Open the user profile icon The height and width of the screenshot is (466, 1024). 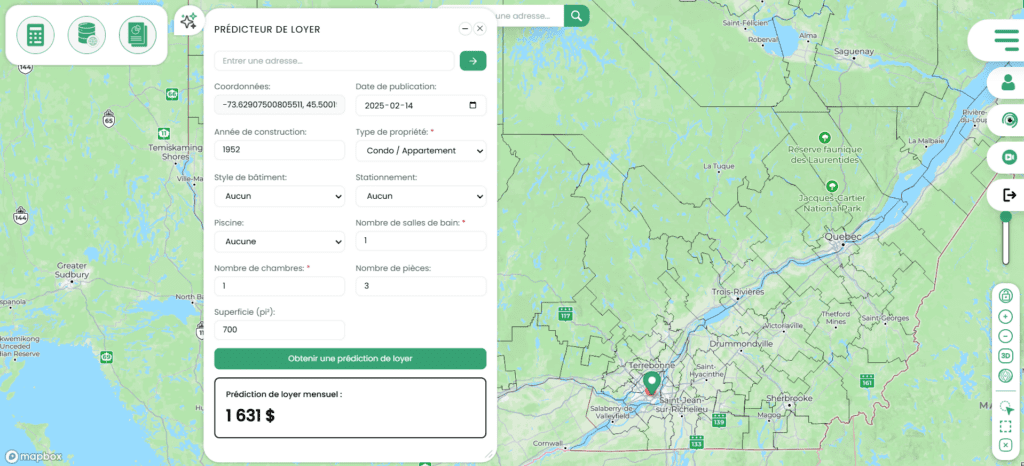click(x=1007, y=83)
